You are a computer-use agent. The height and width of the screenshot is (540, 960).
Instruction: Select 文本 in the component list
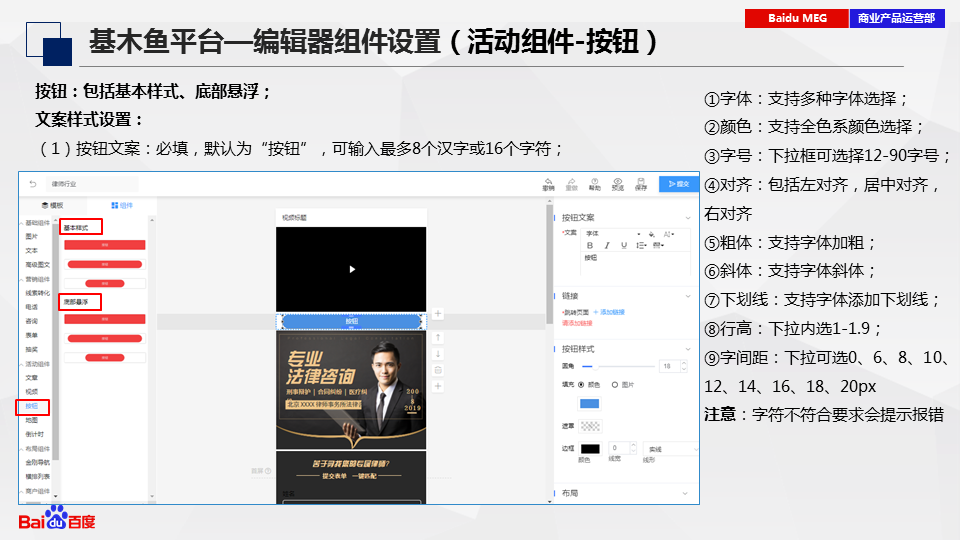(x=32, y=250)
